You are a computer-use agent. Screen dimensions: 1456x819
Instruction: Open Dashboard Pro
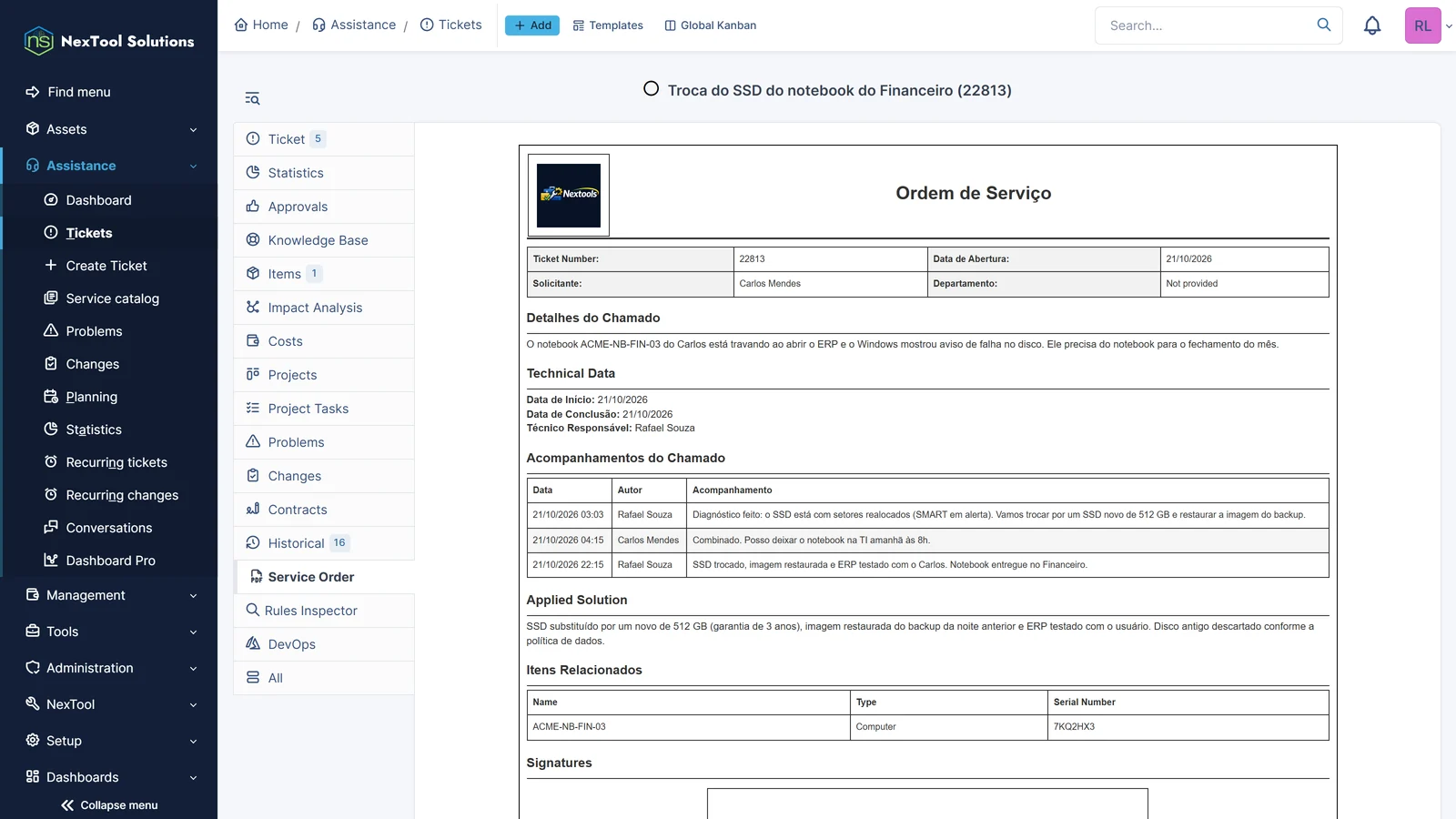pyautogui.click(x=109, y=561)
